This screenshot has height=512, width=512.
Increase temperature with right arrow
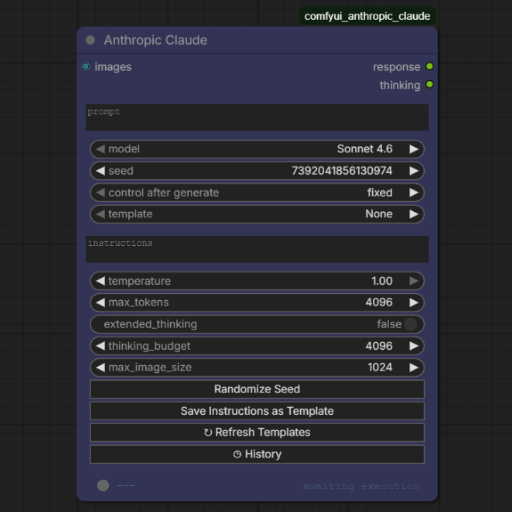[x=414, y=281]
